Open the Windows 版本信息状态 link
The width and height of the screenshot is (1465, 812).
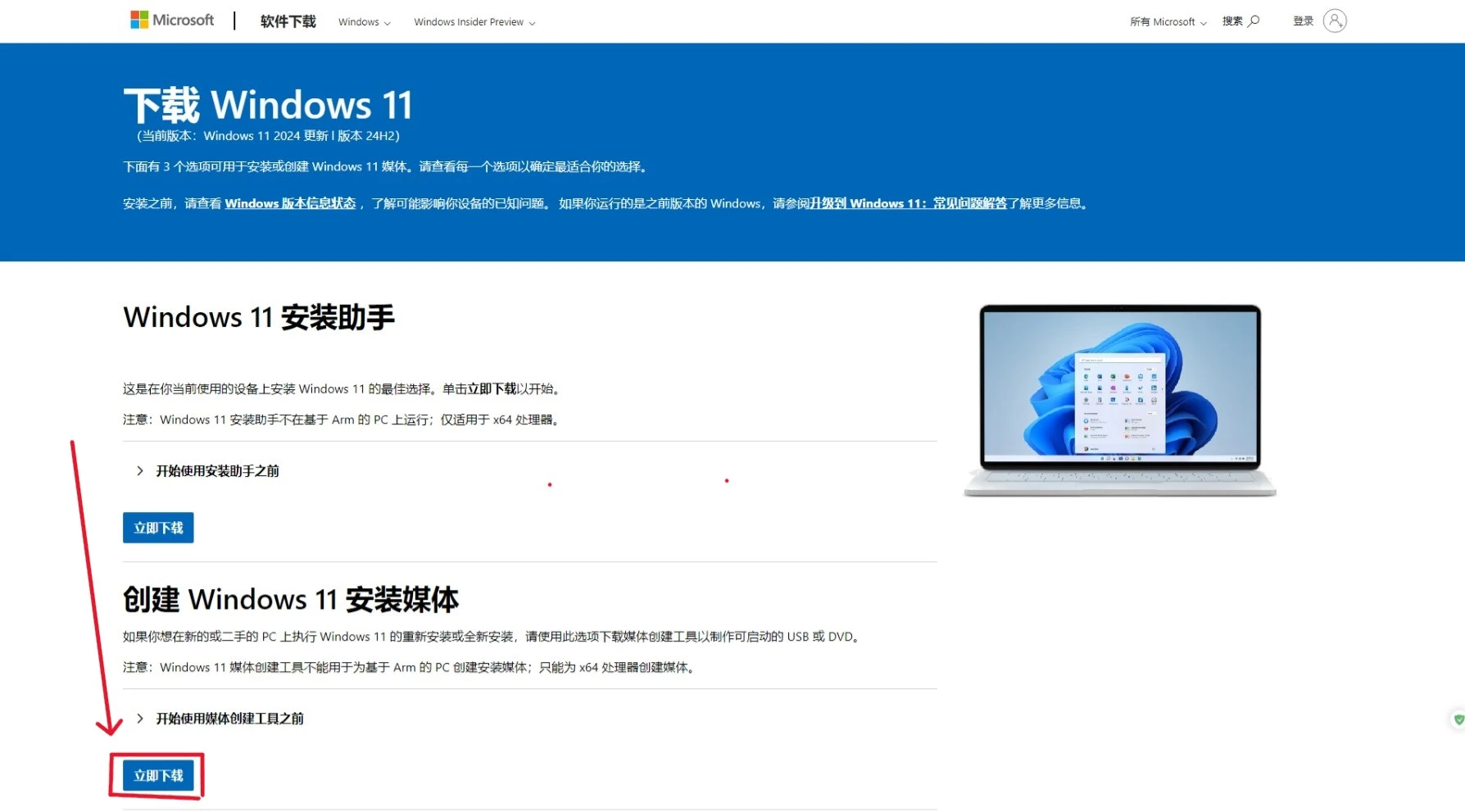tap(290, 203)
